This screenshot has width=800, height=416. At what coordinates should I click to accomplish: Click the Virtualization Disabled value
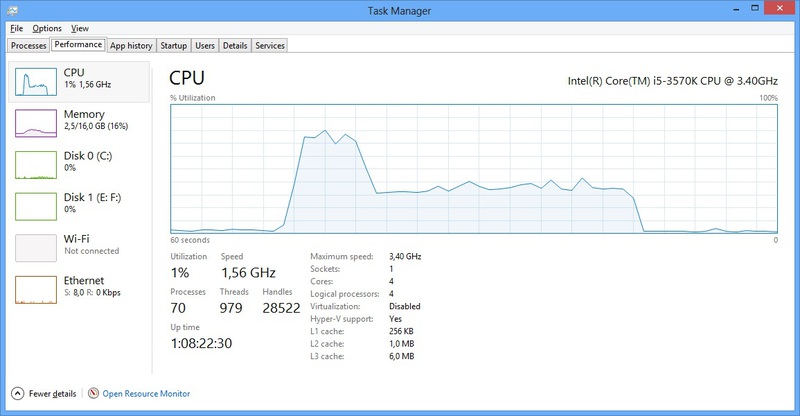pos(405,306)
